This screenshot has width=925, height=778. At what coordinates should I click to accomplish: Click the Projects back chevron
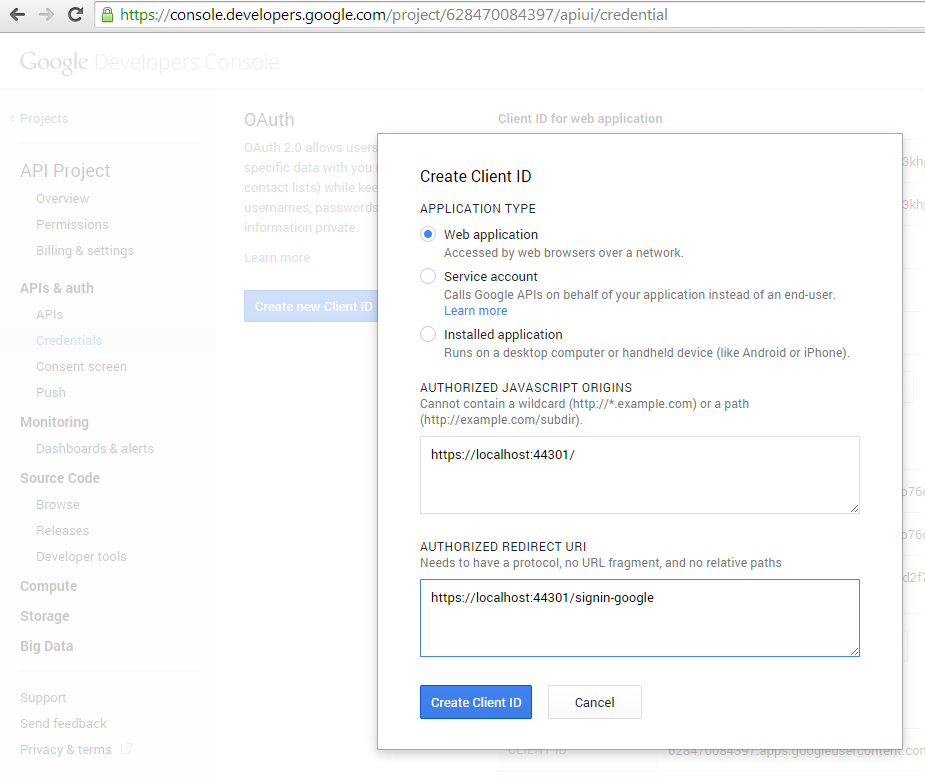coord(12,119)
